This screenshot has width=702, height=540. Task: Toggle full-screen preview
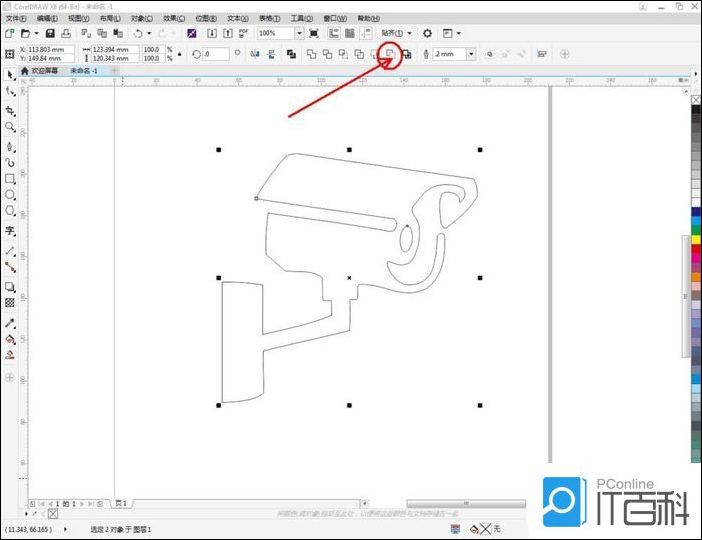pyautogui.click(x=314, y=33)
